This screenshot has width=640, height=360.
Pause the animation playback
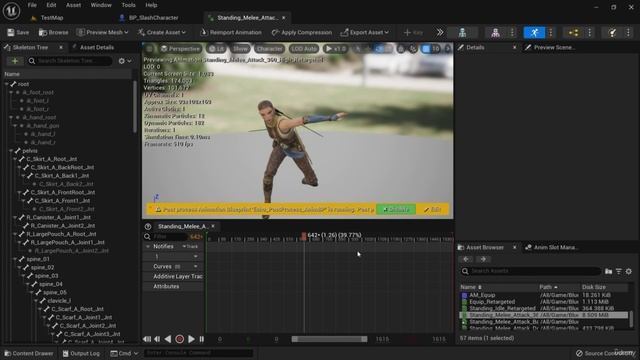coord(202,339)
